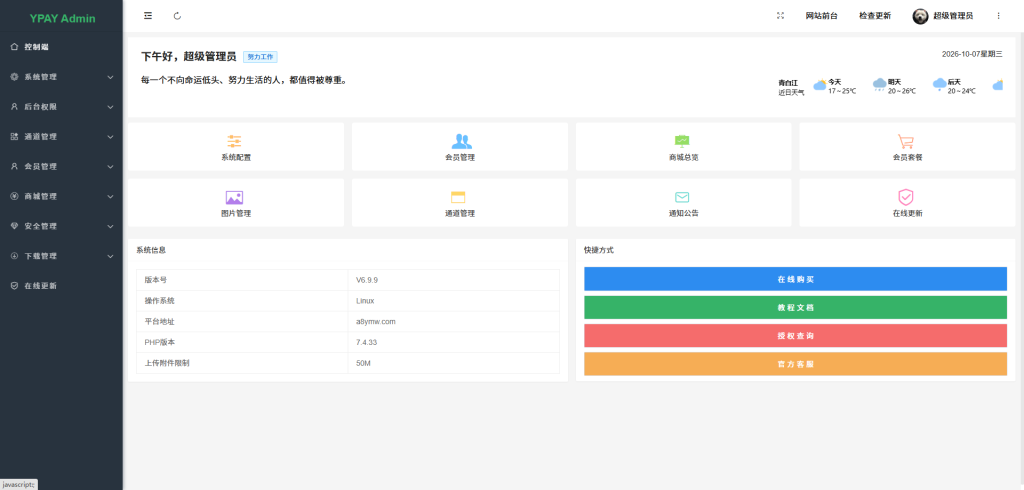Click the 快捷方式 panel heading
Image resolution: width=1024 pixels, height=490 pixels.
[x=599, y=250]
